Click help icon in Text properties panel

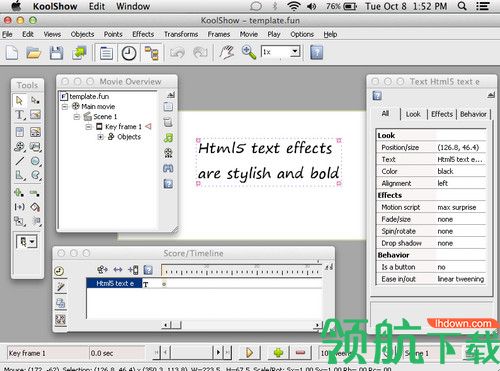[377, 96]
